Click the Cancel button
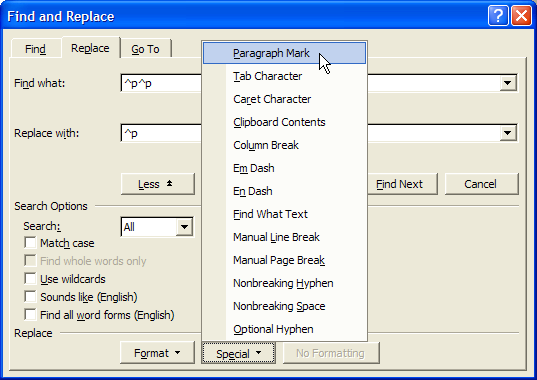Image resolution: width=537 pixels, height=380 pixels. pos(482,184)
